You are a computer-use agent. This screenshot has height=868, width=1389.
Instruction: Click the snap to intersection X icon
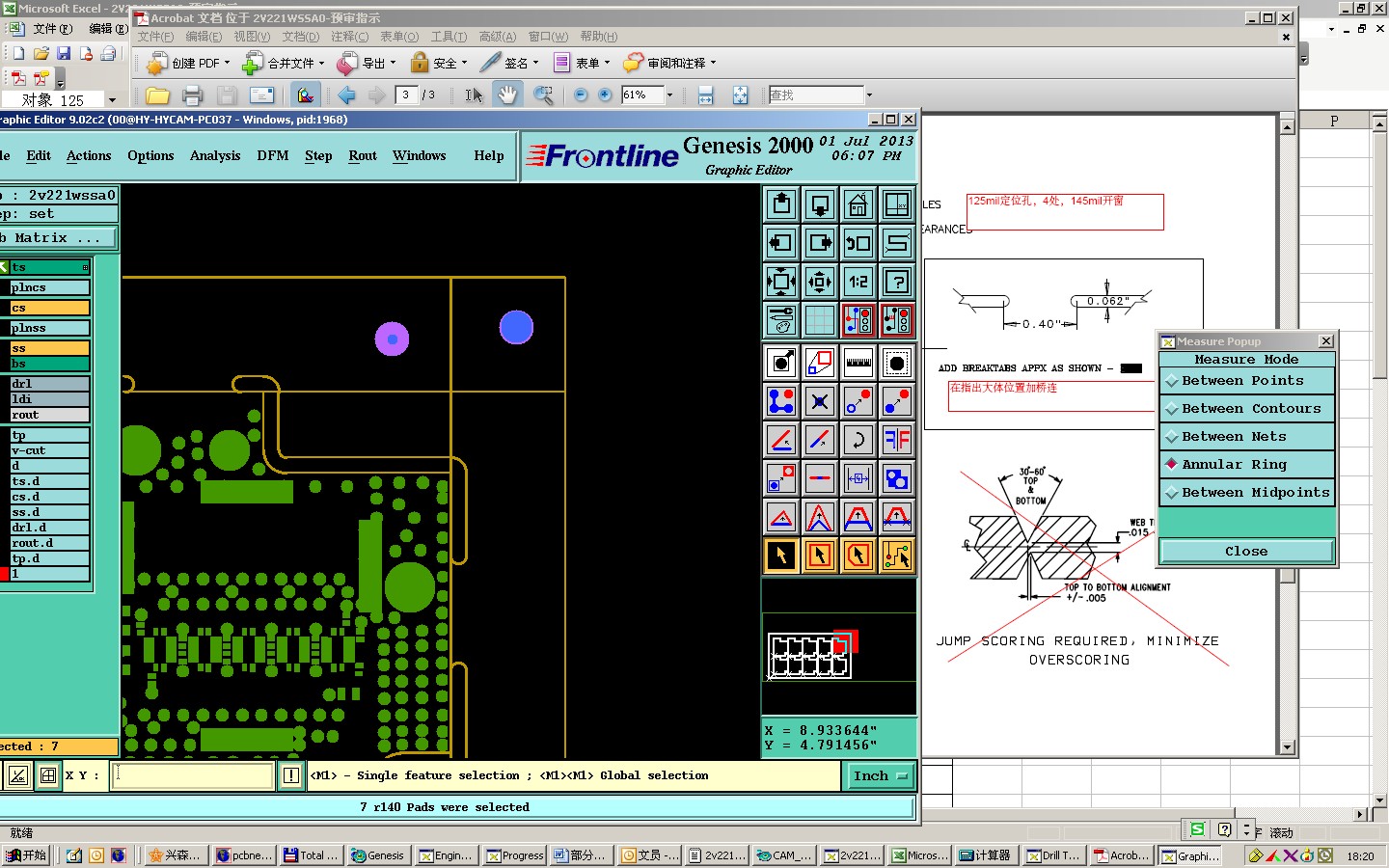(x=820, y=401)
